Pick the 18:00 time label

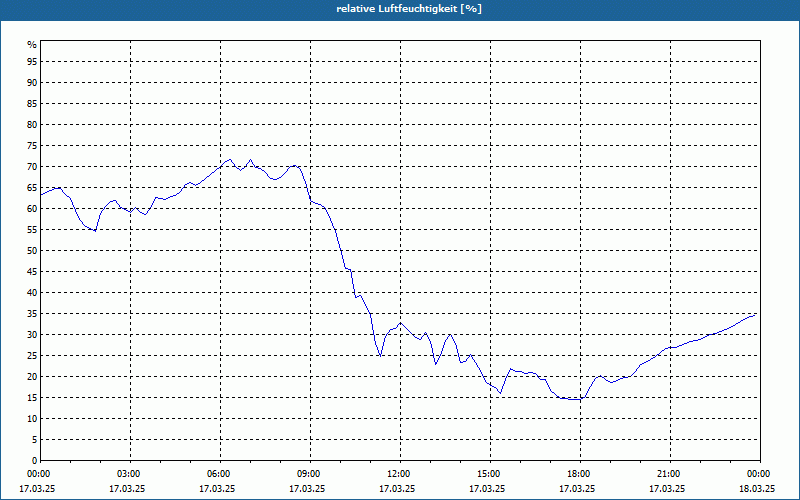580,474
